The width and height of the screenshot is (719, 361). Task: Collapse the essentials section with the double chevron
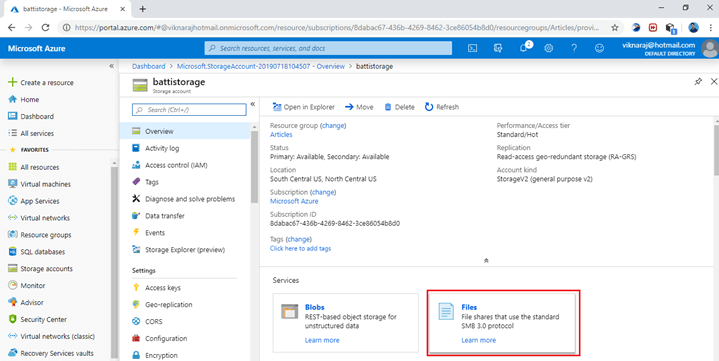coord(486,261)
